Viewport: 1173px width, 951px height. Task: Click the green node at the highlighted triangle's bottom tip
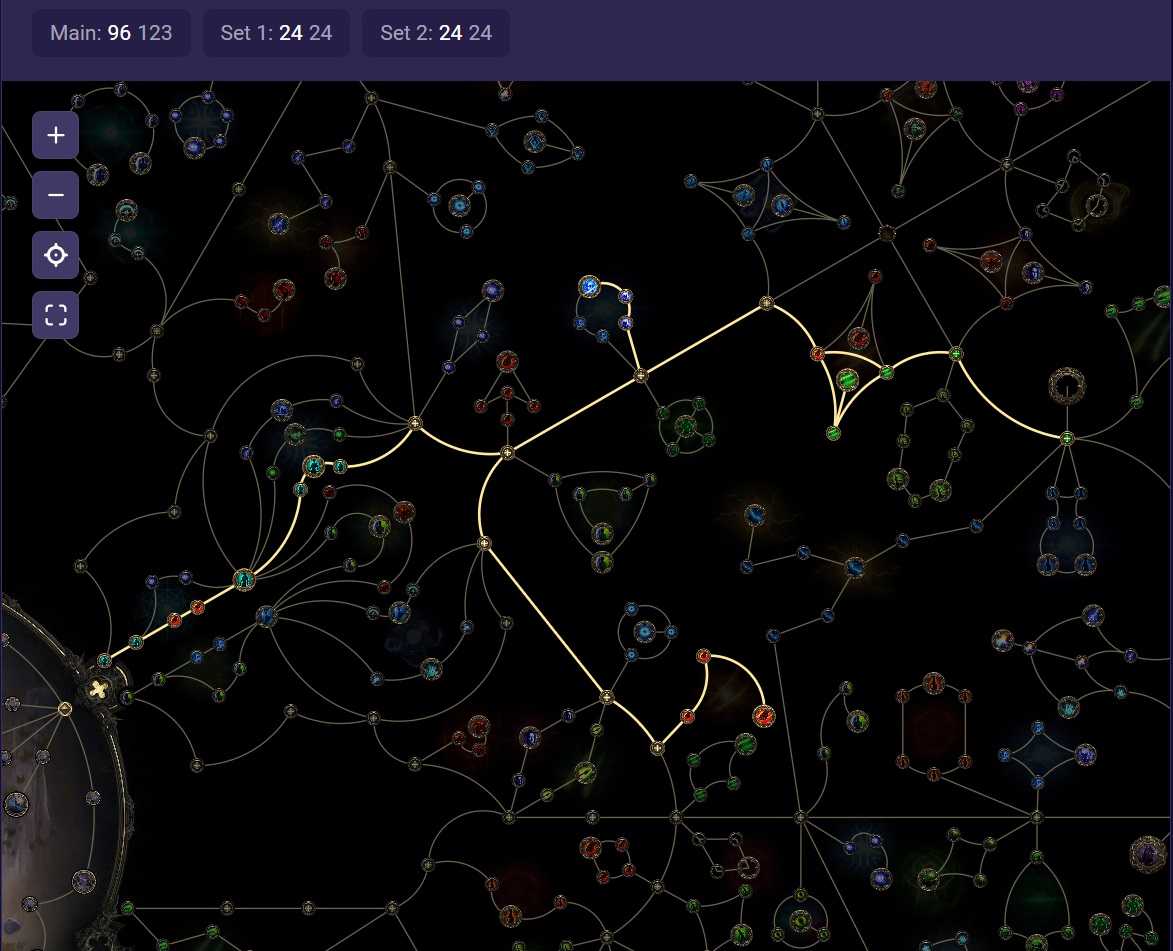(833, 432)
